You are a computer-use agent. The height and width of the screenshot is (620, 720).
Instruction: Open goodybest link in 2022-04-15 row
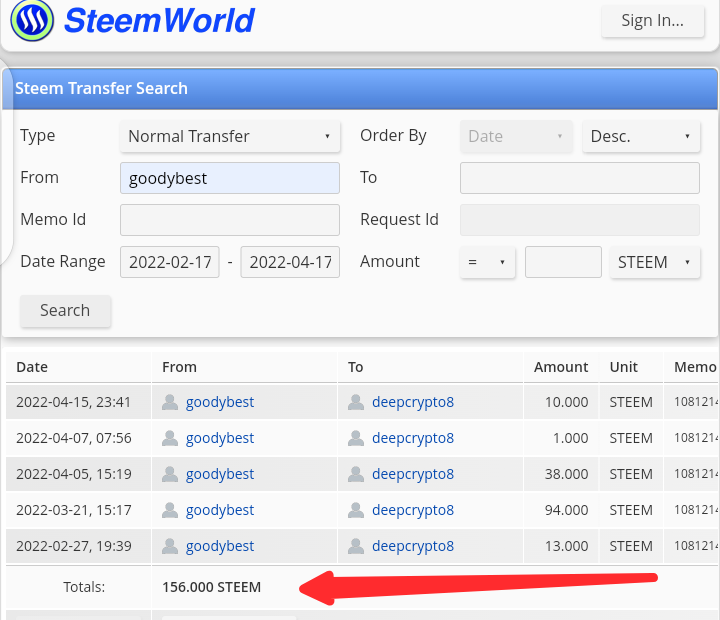pos(219,402)
